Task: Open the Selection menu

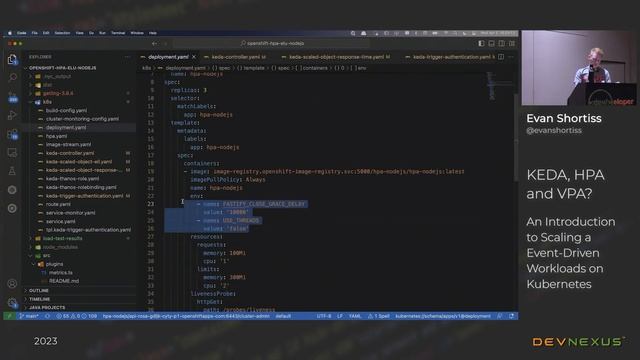Action: [x=62, y=33]
